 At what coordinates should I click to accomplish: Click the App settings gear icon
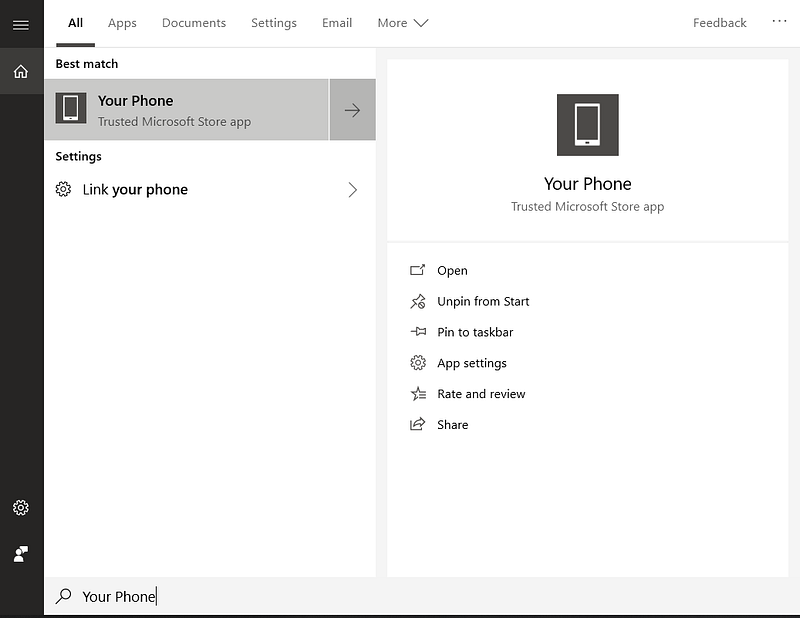(x=418, y=363)
